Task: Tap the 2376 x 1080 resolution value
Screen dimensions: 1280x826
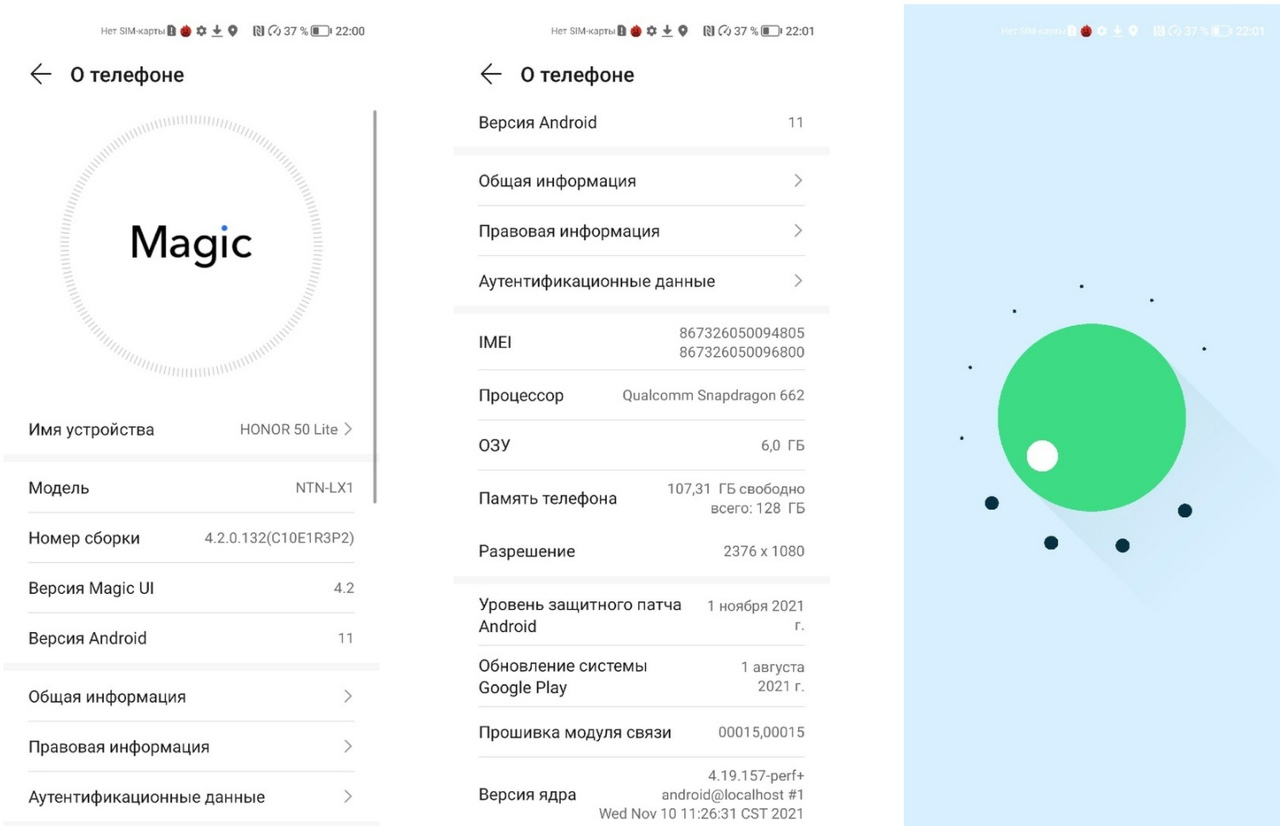Action: pos(764,551)
